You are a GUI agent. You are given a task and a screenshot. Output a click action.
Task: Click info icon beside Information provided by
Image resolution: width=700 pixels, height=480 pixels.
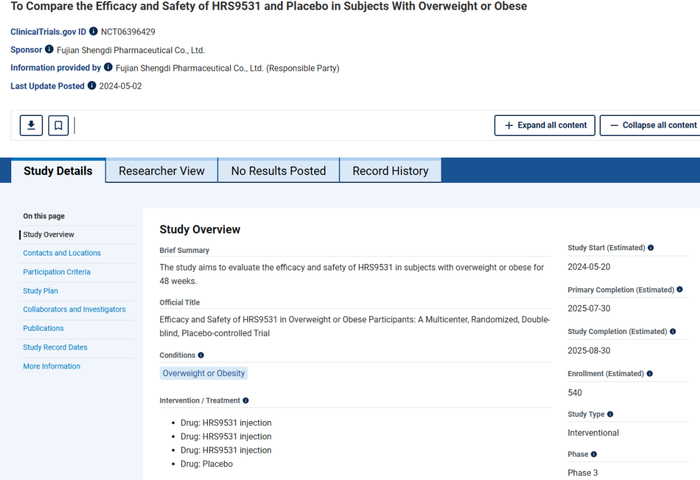pyautogui.click(x=108, y=67)
